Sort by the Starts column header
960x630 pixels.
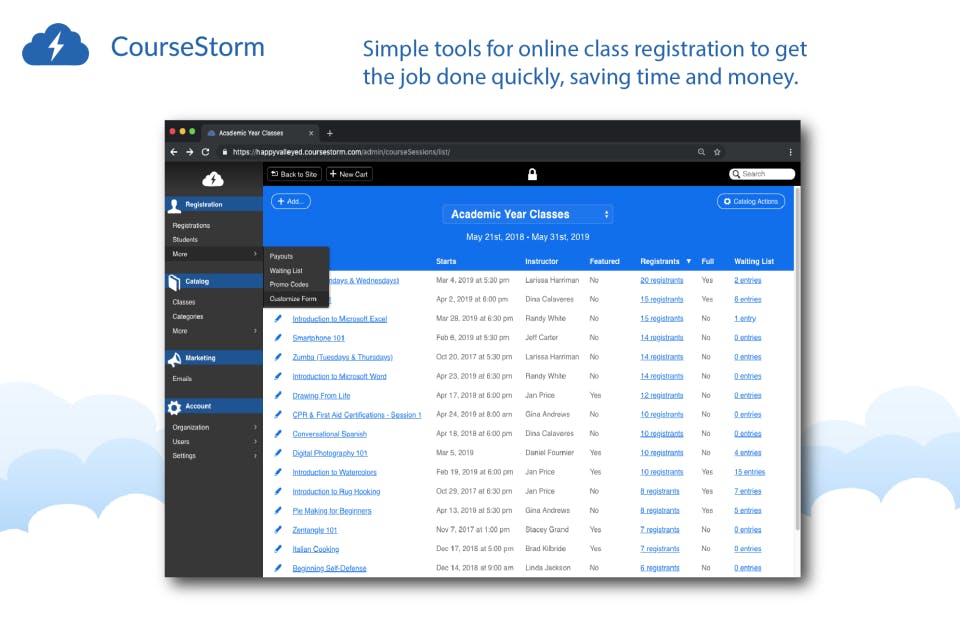click(x=446, y=261)
